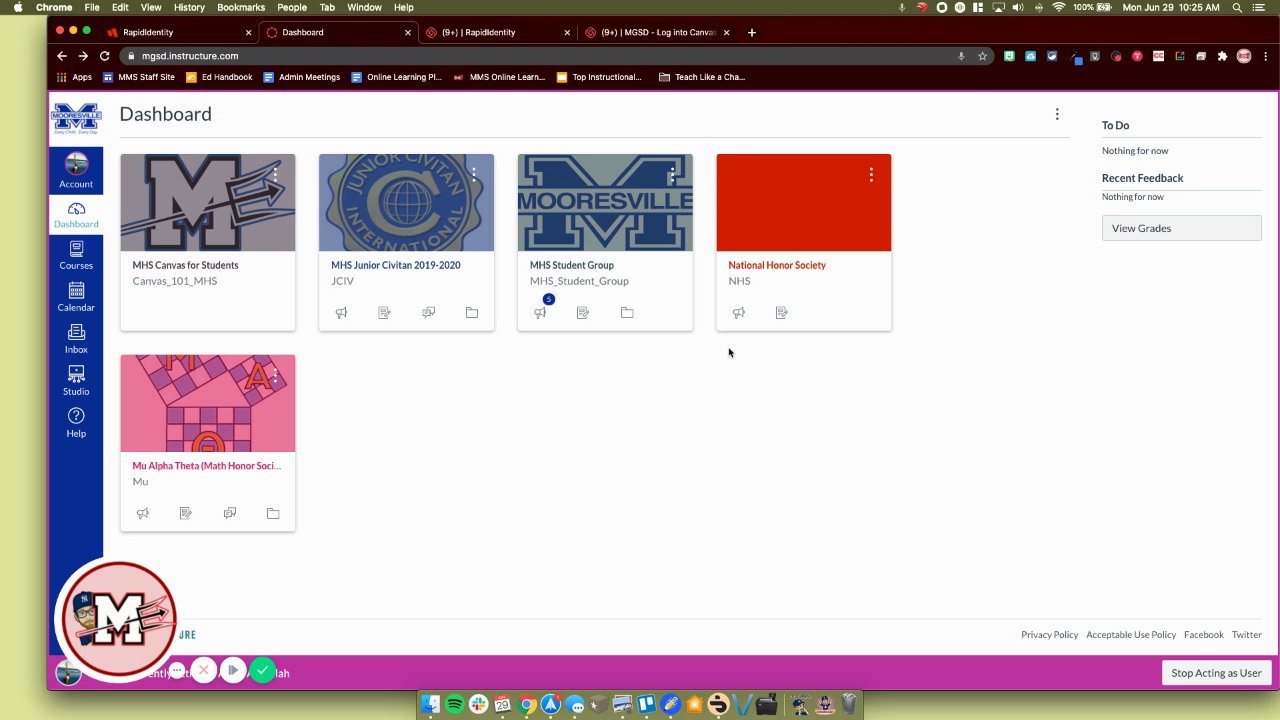Open the Twitter footer link

click(x=1246, y=635)
